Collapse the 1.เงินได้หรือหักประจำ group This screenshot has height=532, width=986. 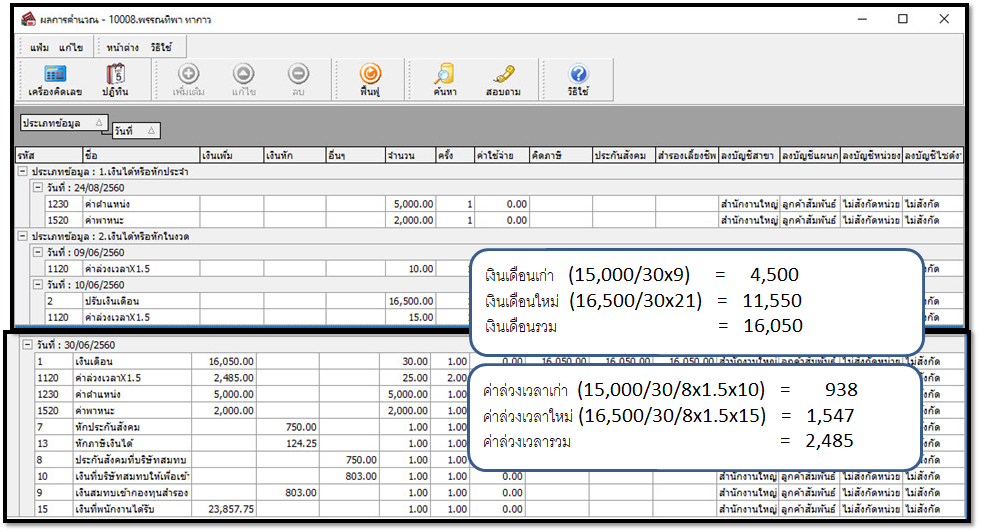(x=22, y=172)
